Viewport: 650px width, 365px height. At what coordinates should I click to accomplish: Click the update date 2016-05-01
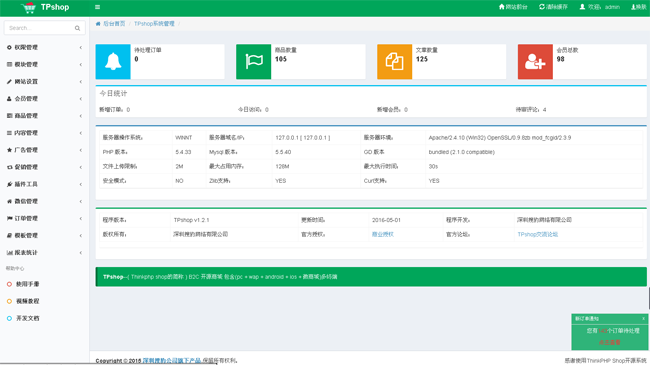pyautogui.click(x=386, y=220)
